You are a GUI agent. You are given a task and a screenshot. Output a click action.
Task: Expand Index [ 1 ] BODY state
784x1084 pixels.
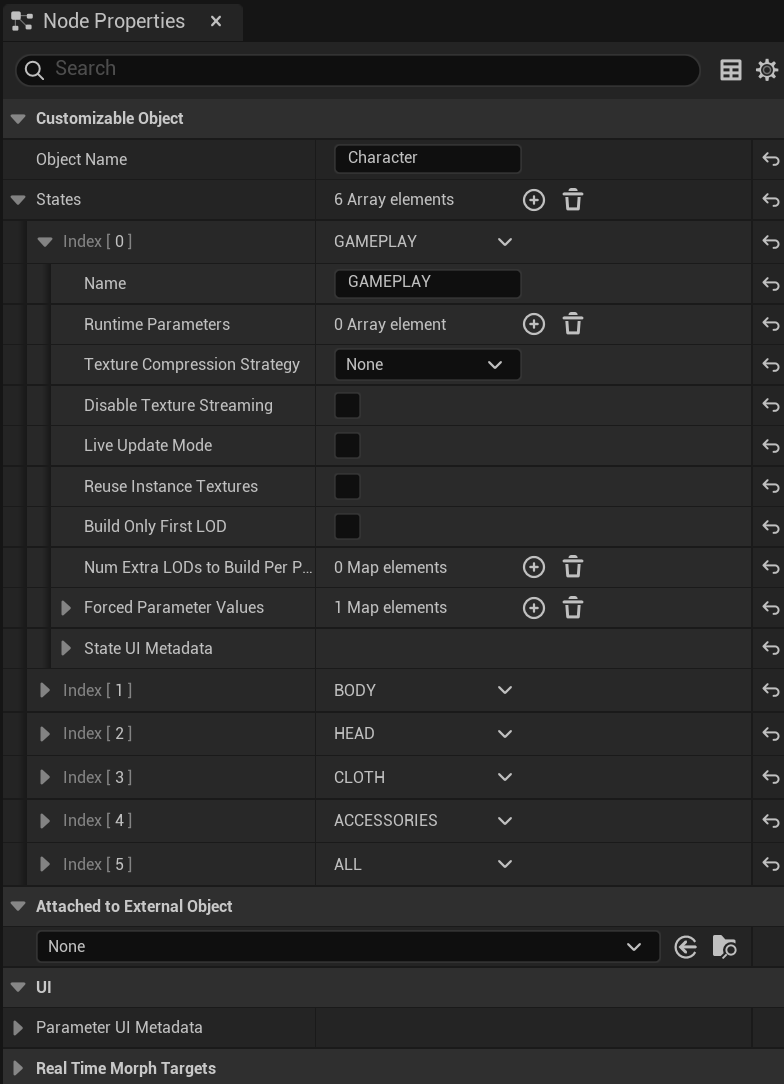(45, 690)
